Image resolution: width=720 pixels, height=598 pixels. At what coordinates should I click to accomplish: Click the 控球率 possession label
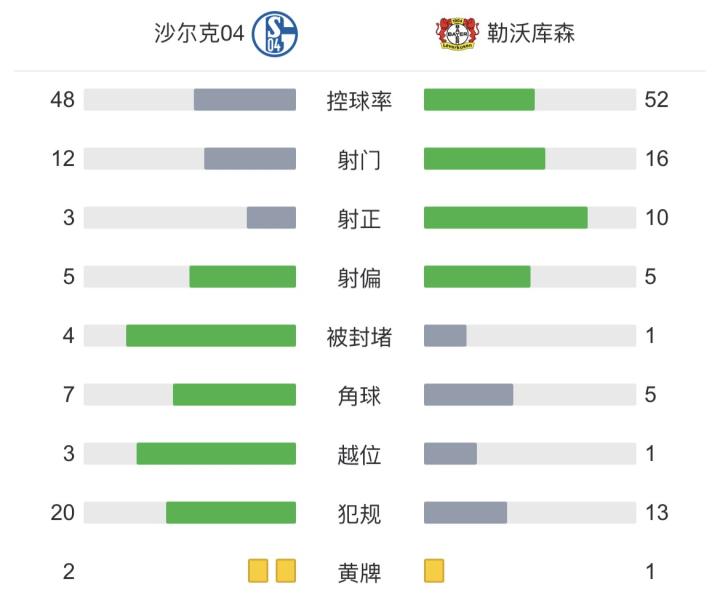pyautogui.click(x=359, y=100)
